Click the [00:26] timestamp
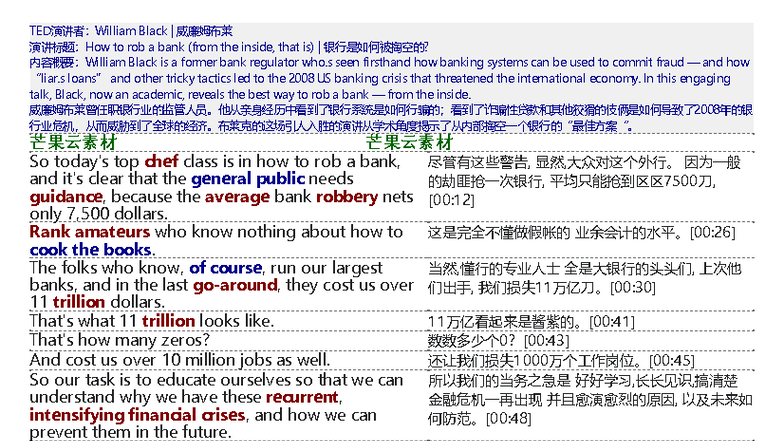The height and width of the screenshot is (441, 784). 712,233
